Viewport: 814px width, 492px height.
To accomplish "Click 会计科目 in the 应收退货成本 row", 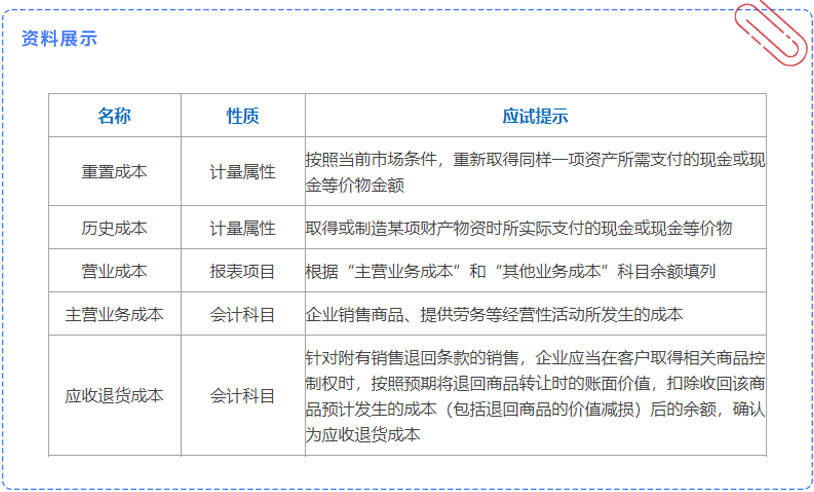I will point(242,396).
